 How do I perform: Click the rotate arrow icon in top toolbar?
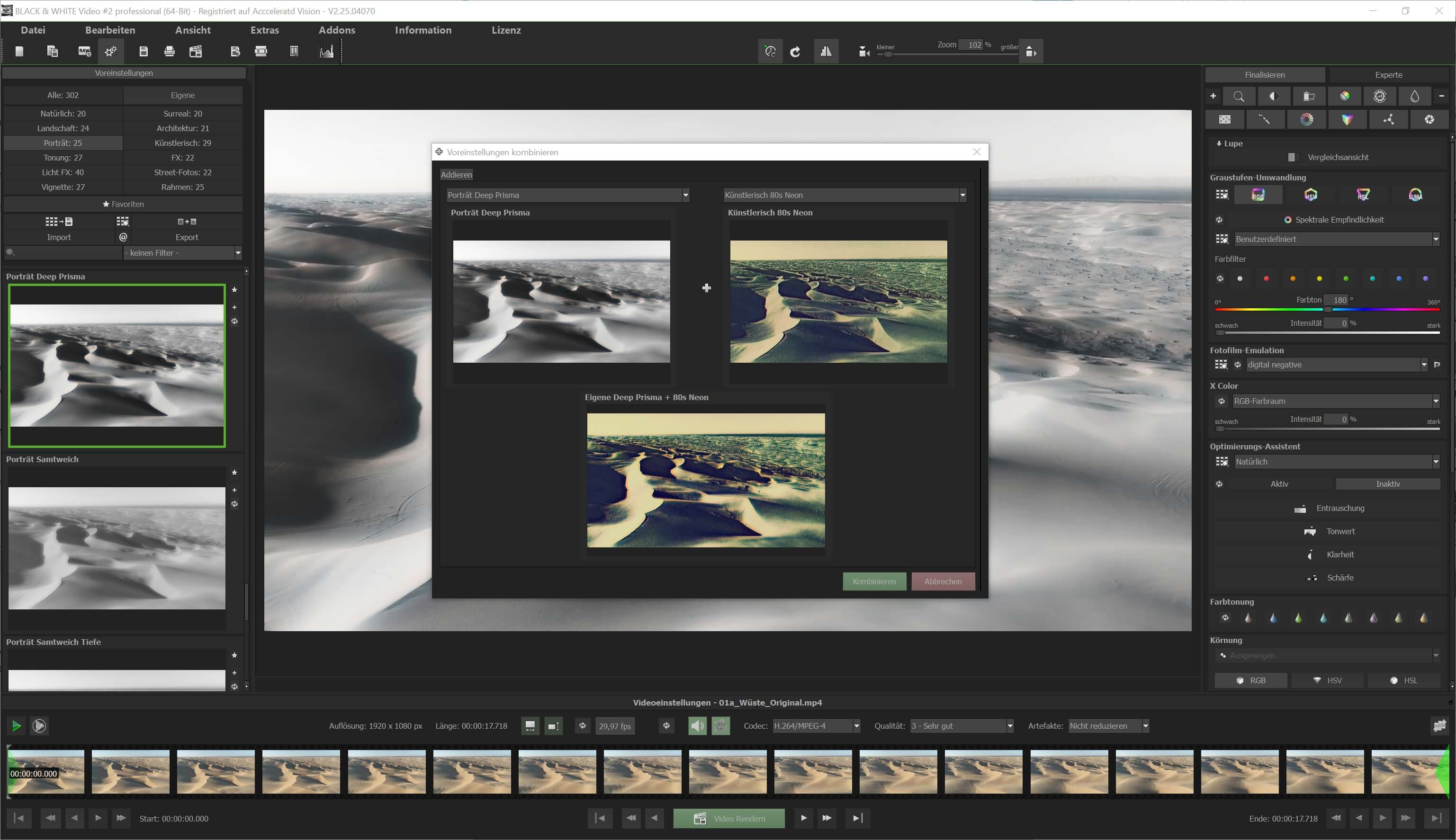795,52
